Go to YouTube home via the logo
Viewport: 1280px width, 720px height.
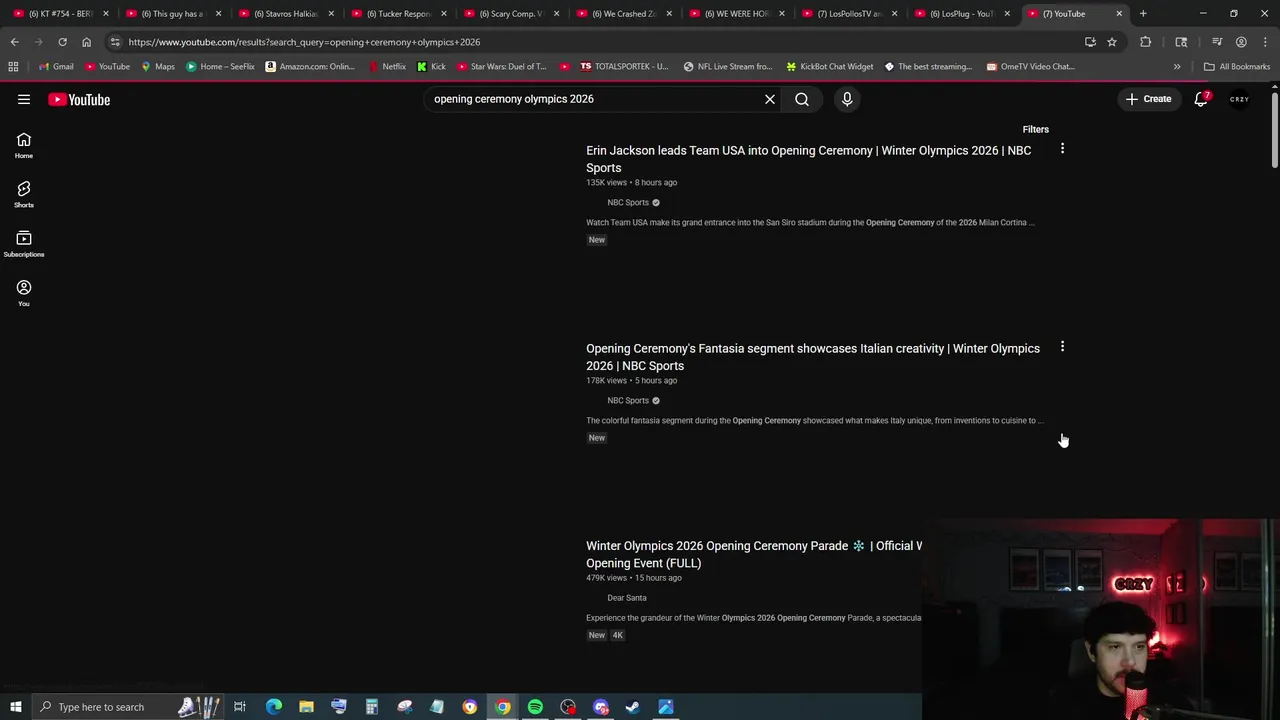coord(79,99)
